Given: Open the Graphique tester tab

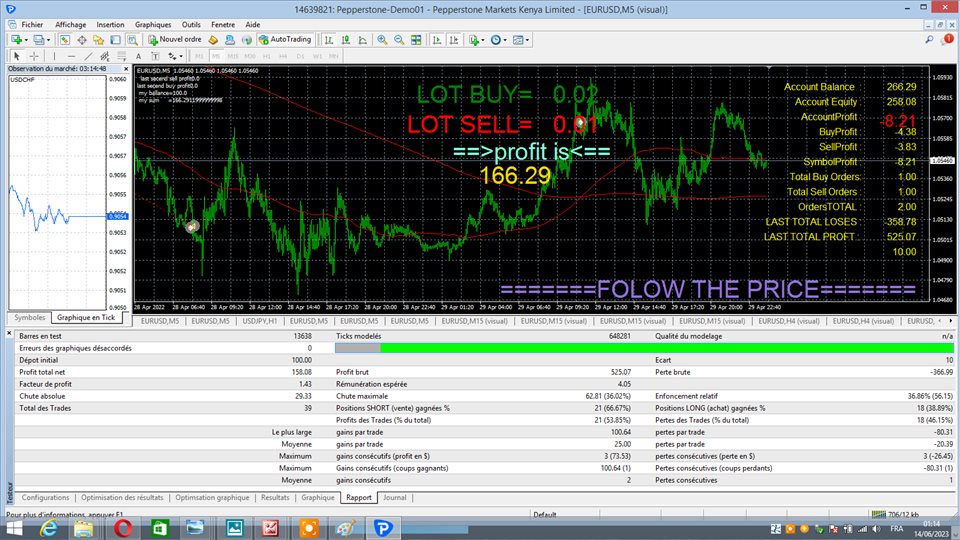Looking at the screenshot, I should (x=318, y=498).
